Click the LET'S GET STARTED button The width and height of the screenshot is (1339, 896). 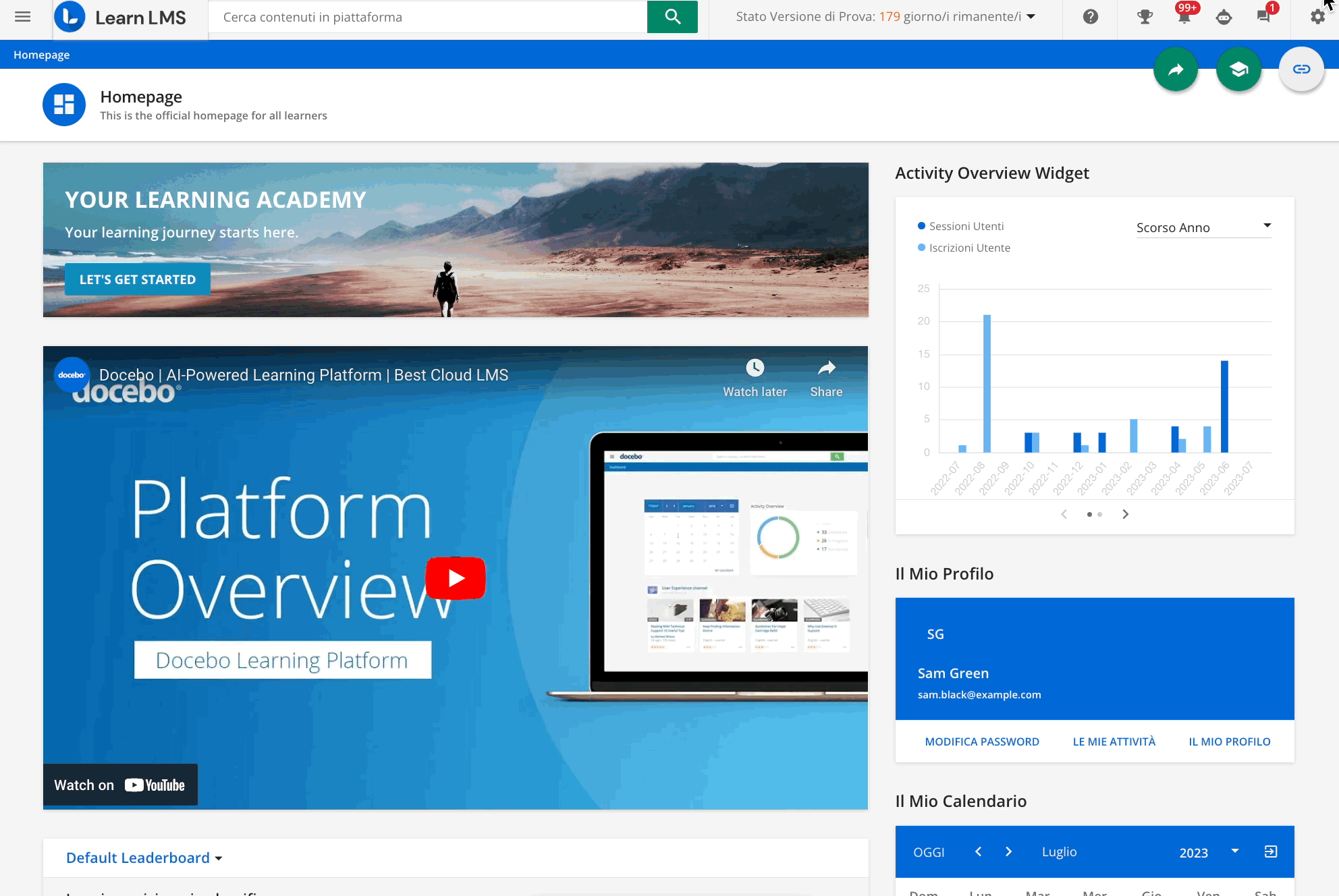[x=138, y=279]
